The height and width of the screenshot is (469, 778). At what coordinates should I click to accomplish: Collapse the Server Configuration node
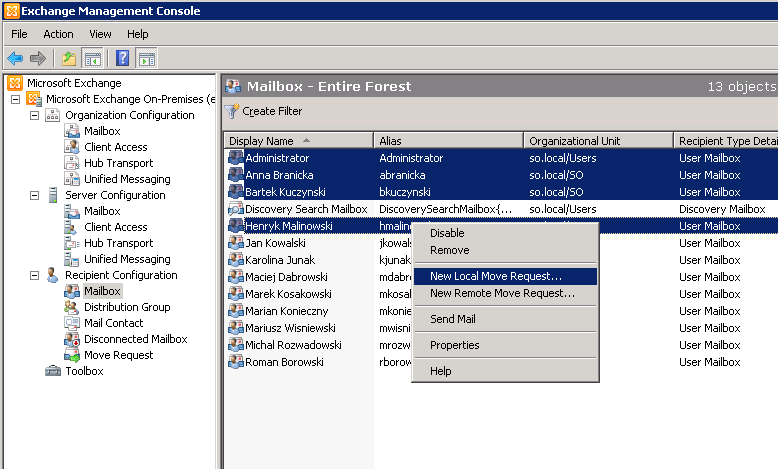pos(34,195)
